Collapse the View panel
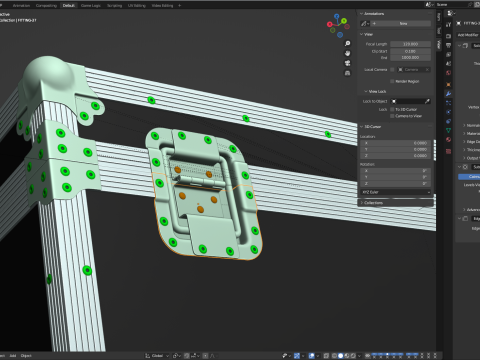 click(x=361, y=34)
